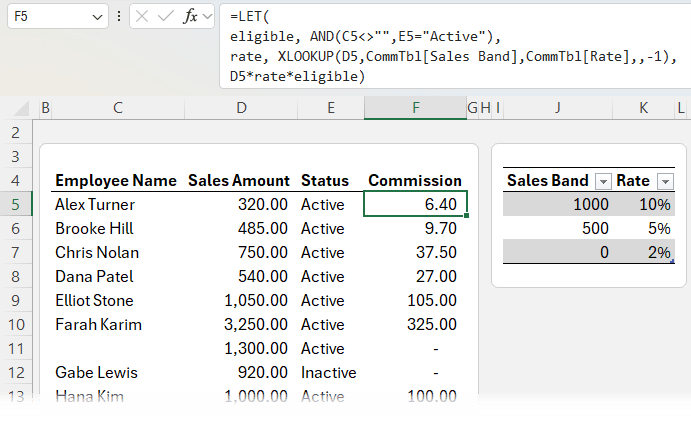Click the 1000 sales band cell
The width and height of the screenshot is (691, 422).
coord(558,204)
